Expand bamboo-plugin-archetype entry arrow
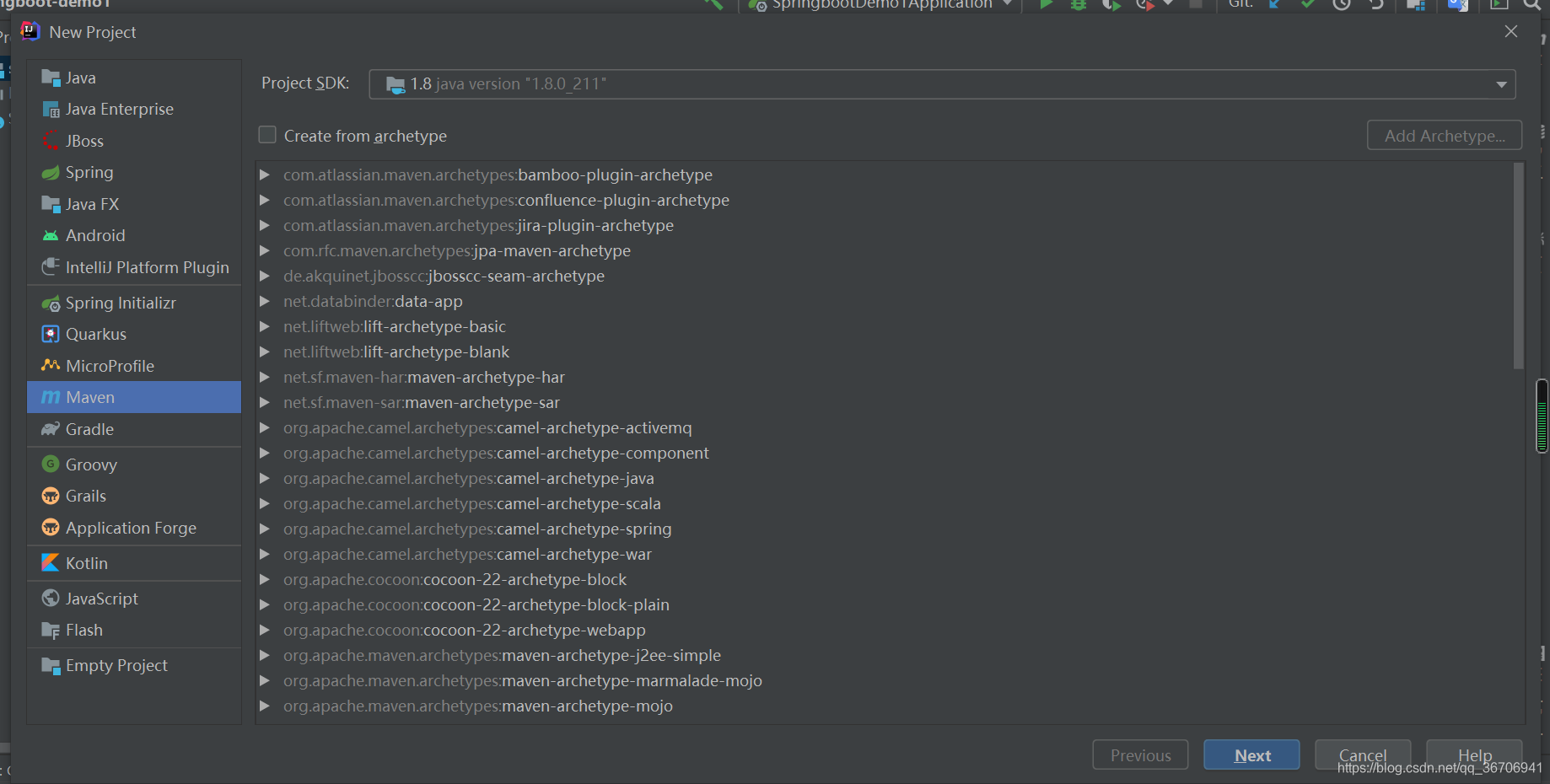The height and width of the screenshot is (784, 1550). [265, 175]
